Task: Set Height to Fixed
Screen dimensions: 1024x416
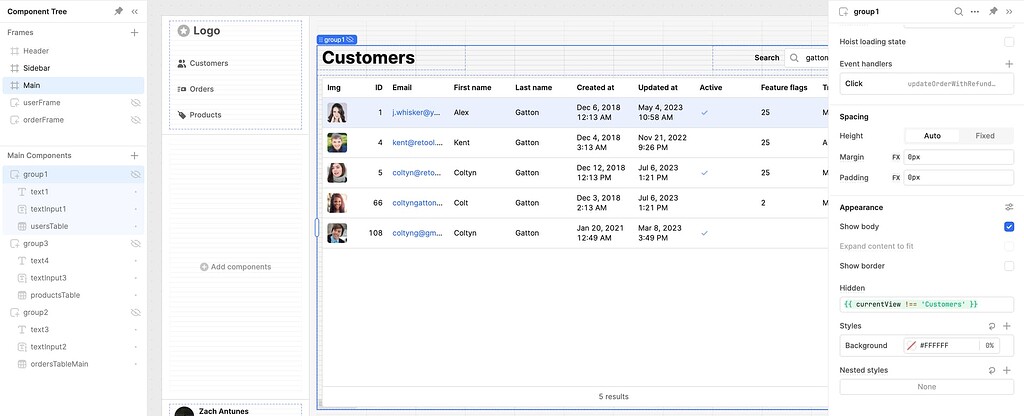Action: tap(985, 136)
